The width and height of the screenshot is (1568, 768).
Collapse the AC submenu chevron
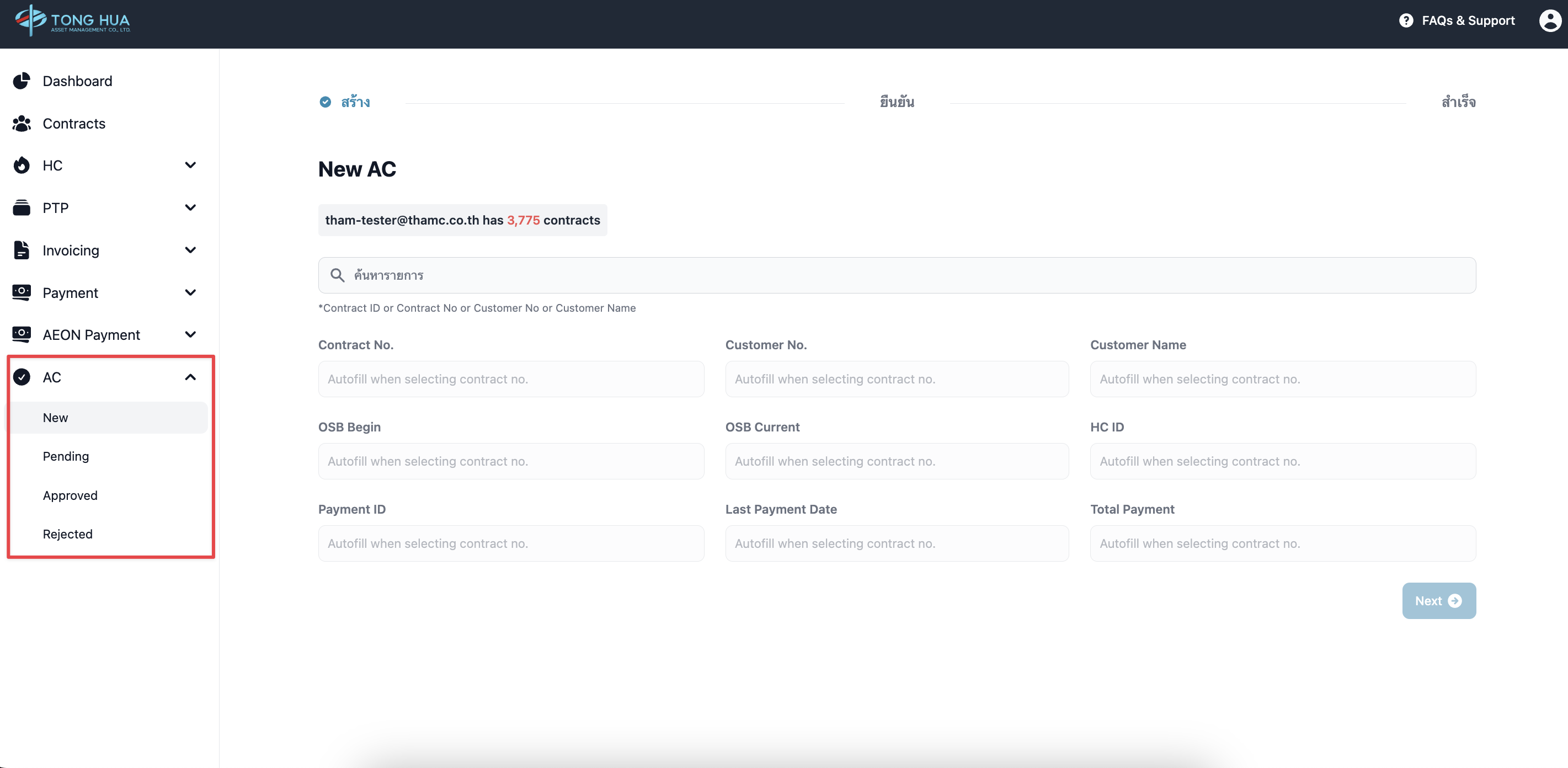tap(190, 377)
